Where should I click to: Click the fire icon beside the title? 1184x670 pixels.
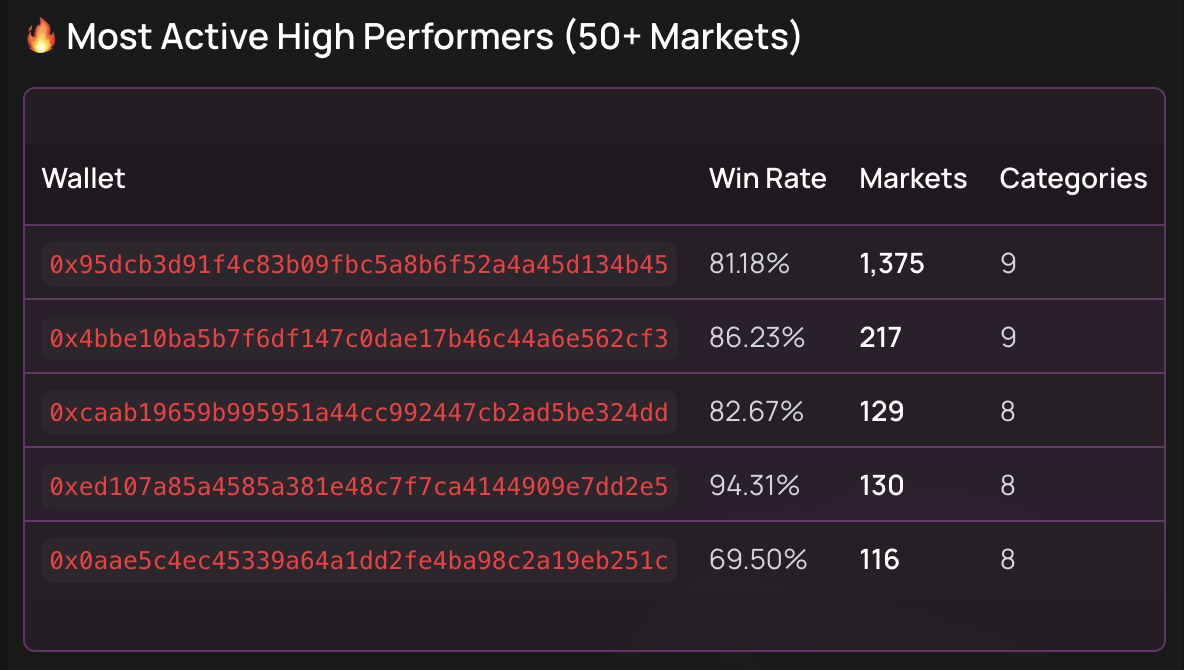coord(41,38)
